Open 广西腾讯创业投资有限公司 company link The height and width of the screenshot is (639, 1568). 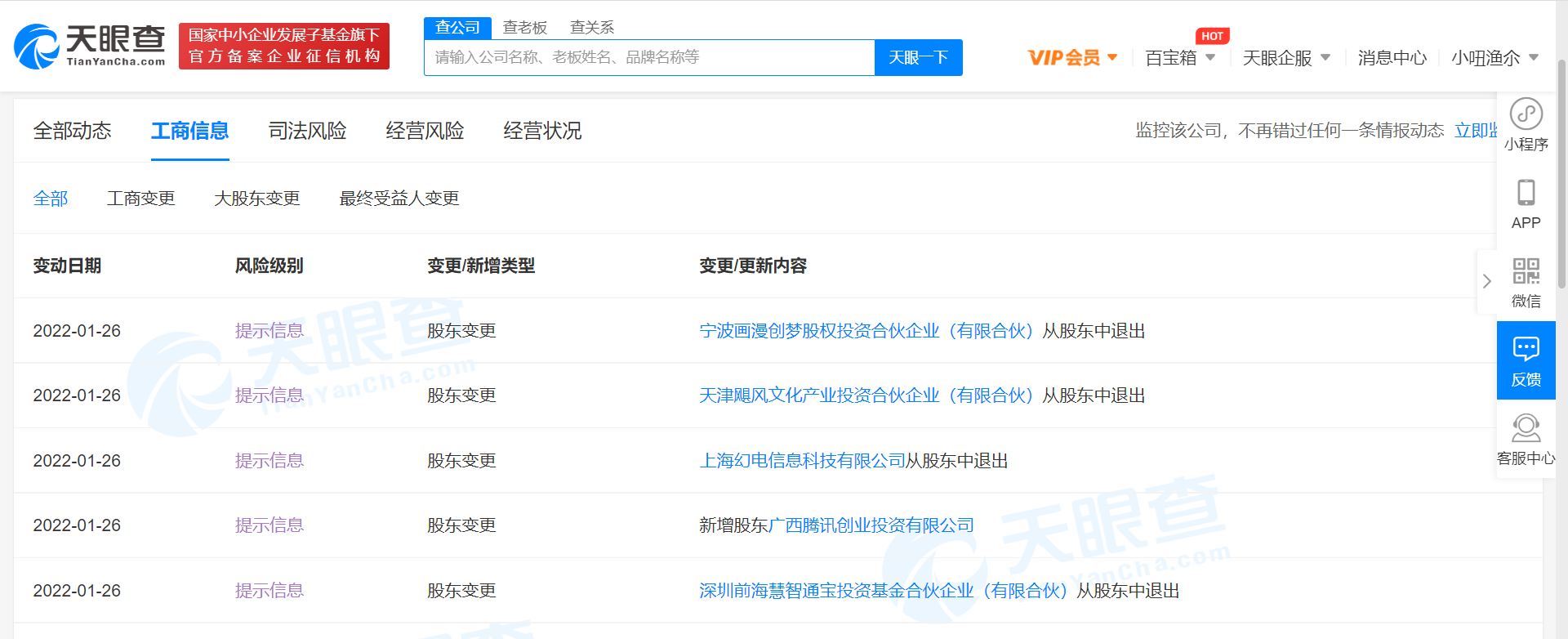[871, 525]
